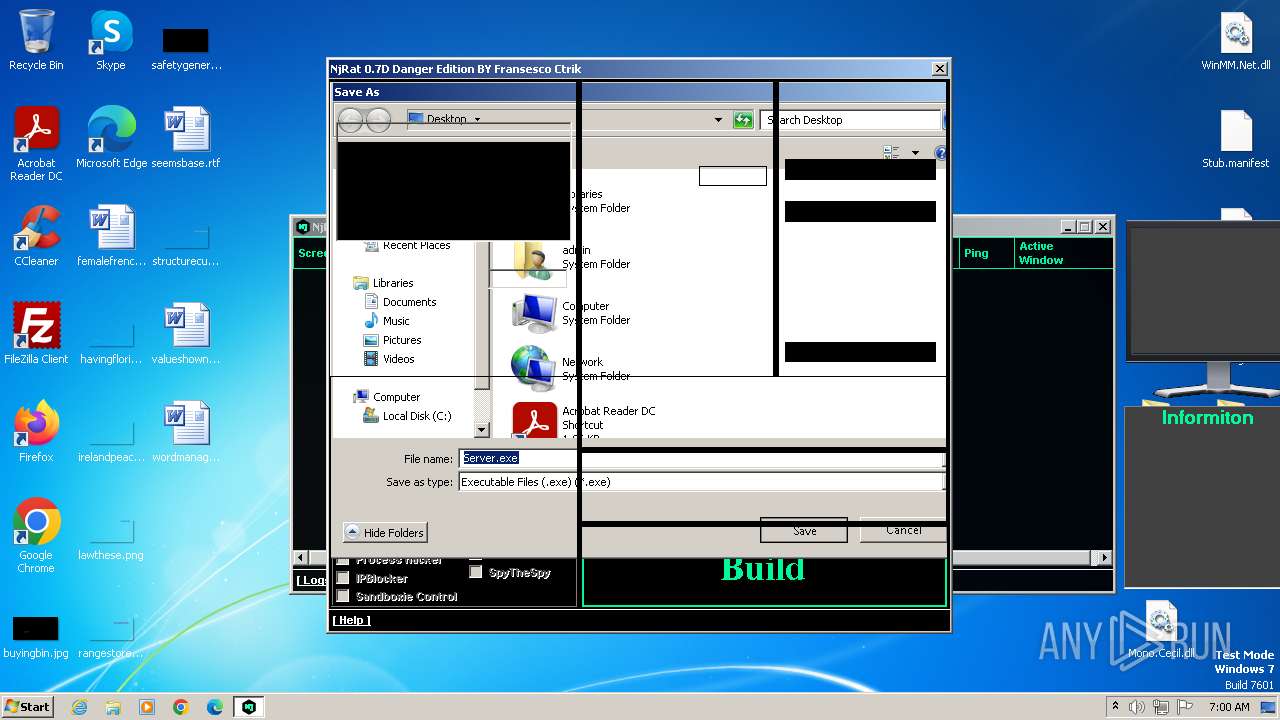The width and height of the screenshot is (1280, 720).
Task: Click the Start button
Action: click(28, 706)
